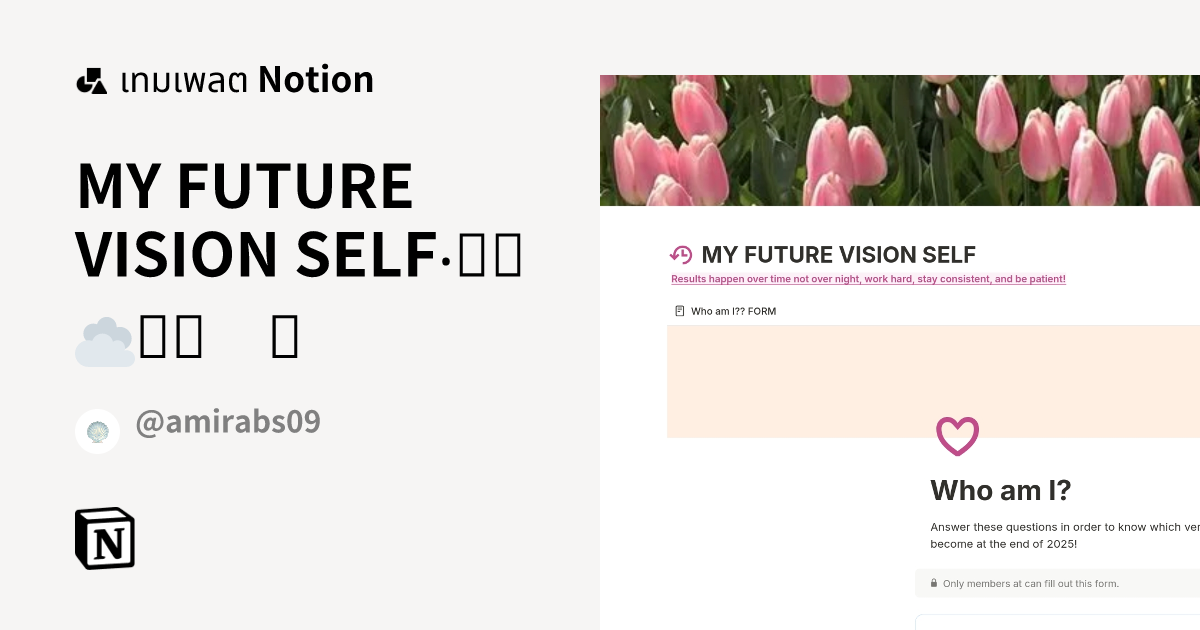Click the pink heart icon above Who am I?

point(957,436)
